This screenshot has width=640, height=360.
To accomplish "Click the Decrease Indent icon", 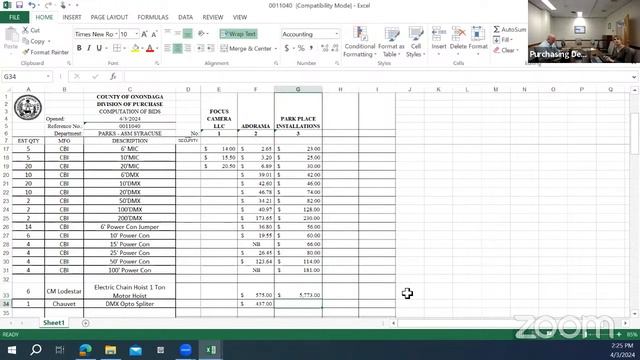I will tap(201, 48).
